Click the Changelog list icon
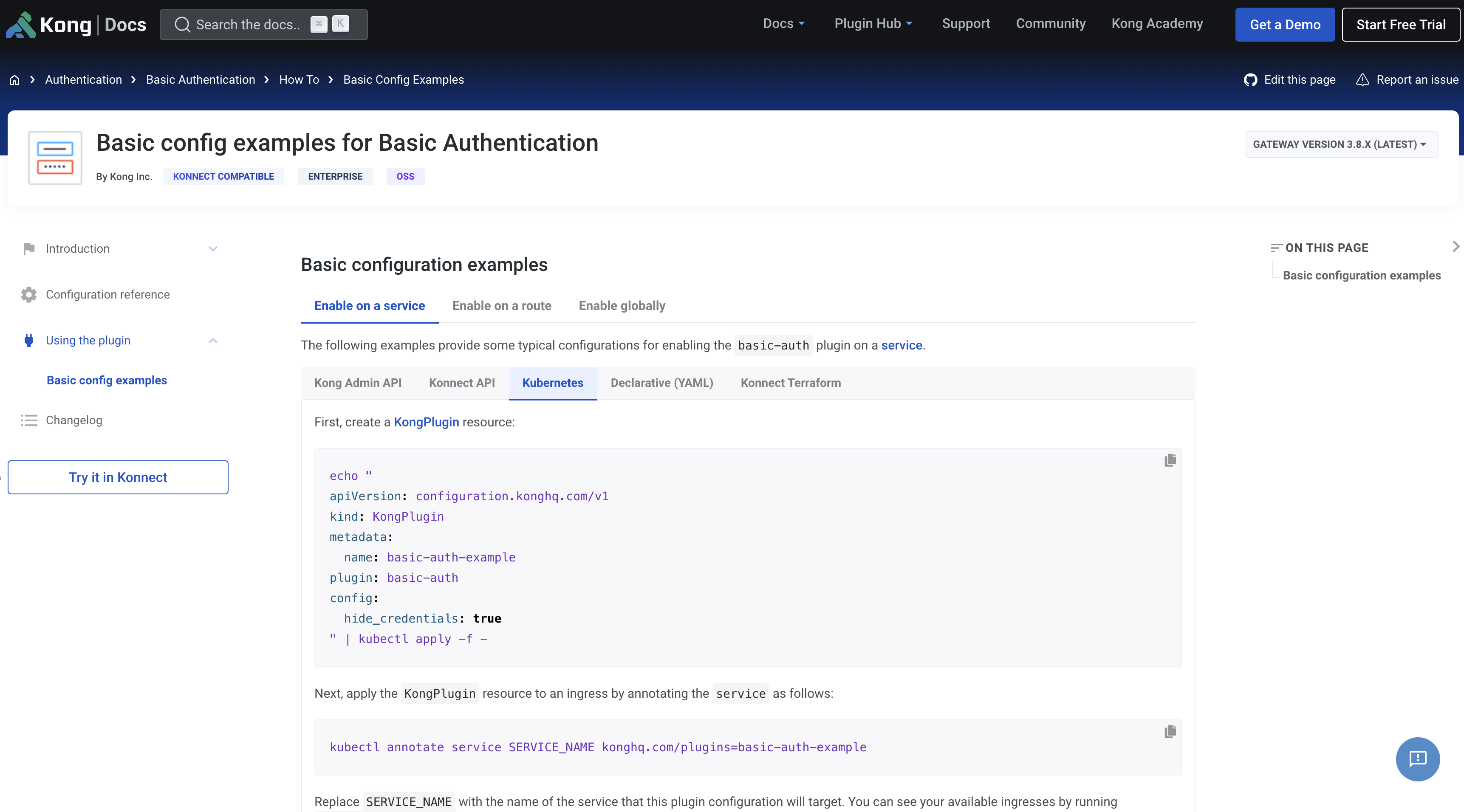Screen dimensions: 1464x812 click(x=29, y=420)
